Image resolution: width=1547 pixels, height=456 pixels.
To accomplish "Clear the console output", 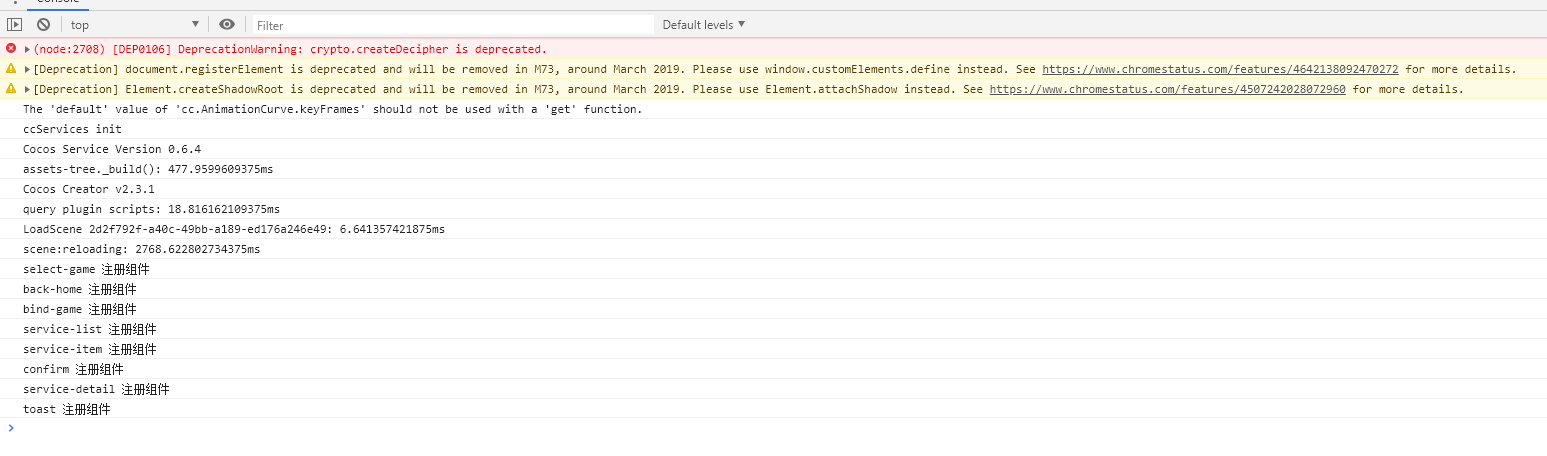I will 43,25.
